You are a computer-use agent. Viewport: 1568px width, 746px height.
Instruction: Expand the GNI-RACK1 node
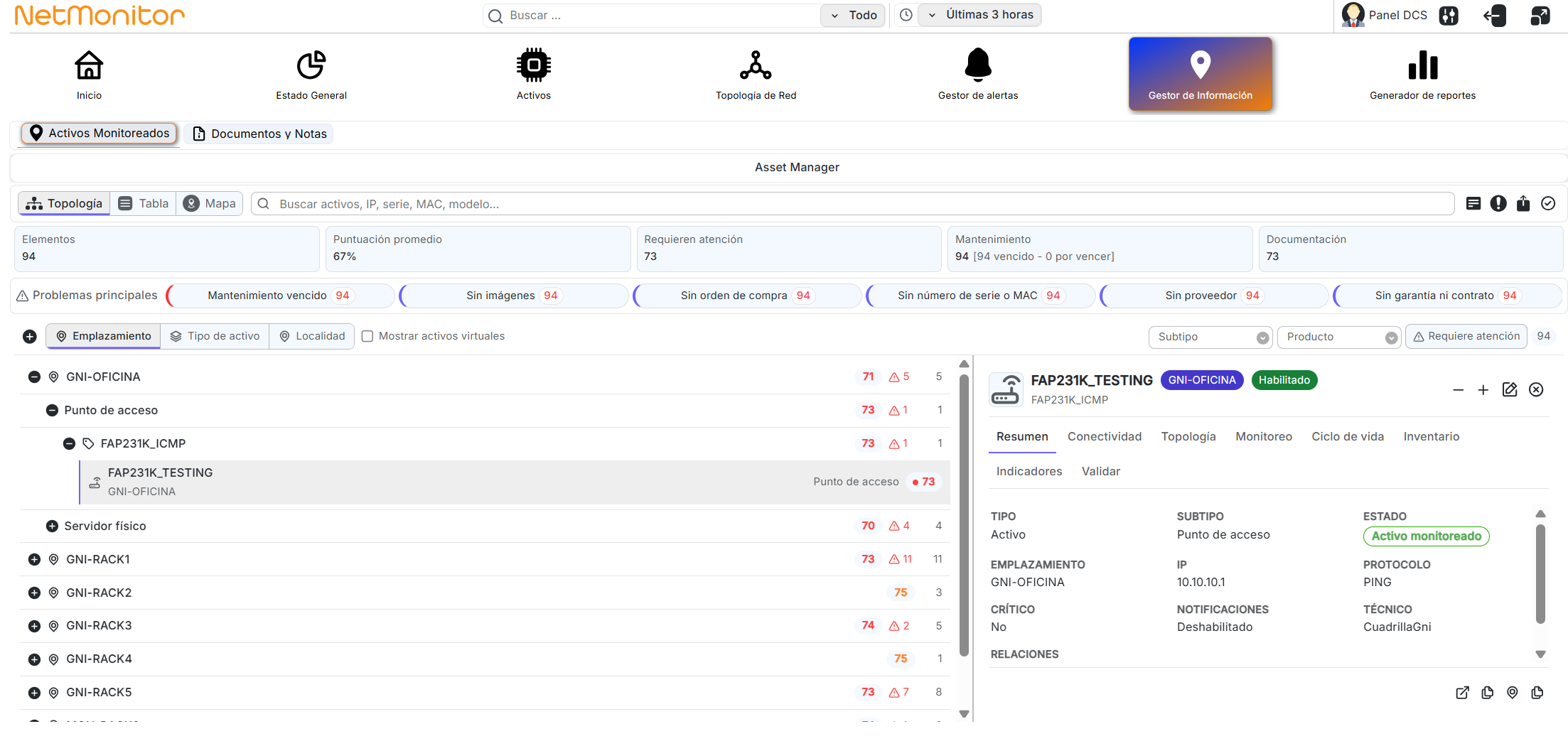click(34, 559)
